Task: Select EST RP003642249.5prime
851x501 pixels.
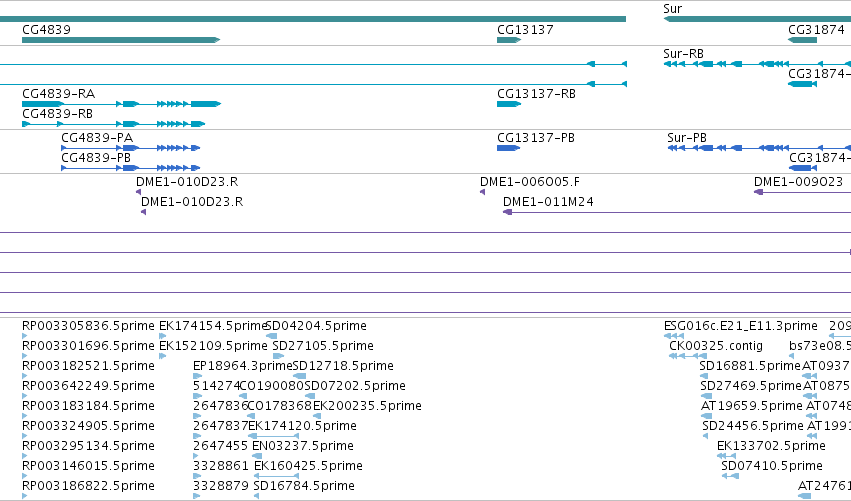Action: point(88,386)
